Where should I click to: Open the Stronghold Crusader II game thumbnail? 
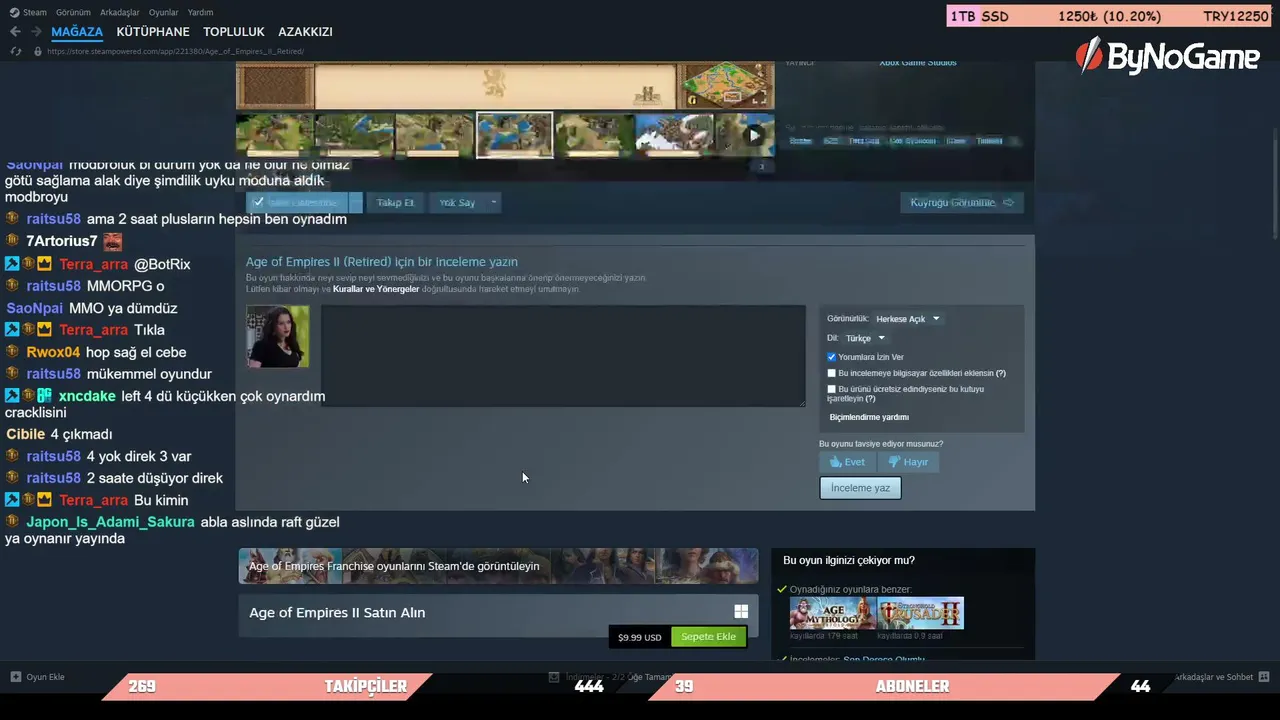click(920, 613)
